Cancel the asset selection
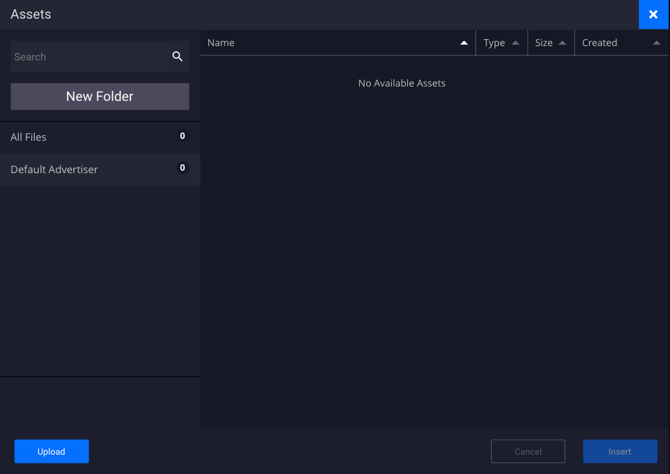The image size is (670, 474). [x=528, y=451]
